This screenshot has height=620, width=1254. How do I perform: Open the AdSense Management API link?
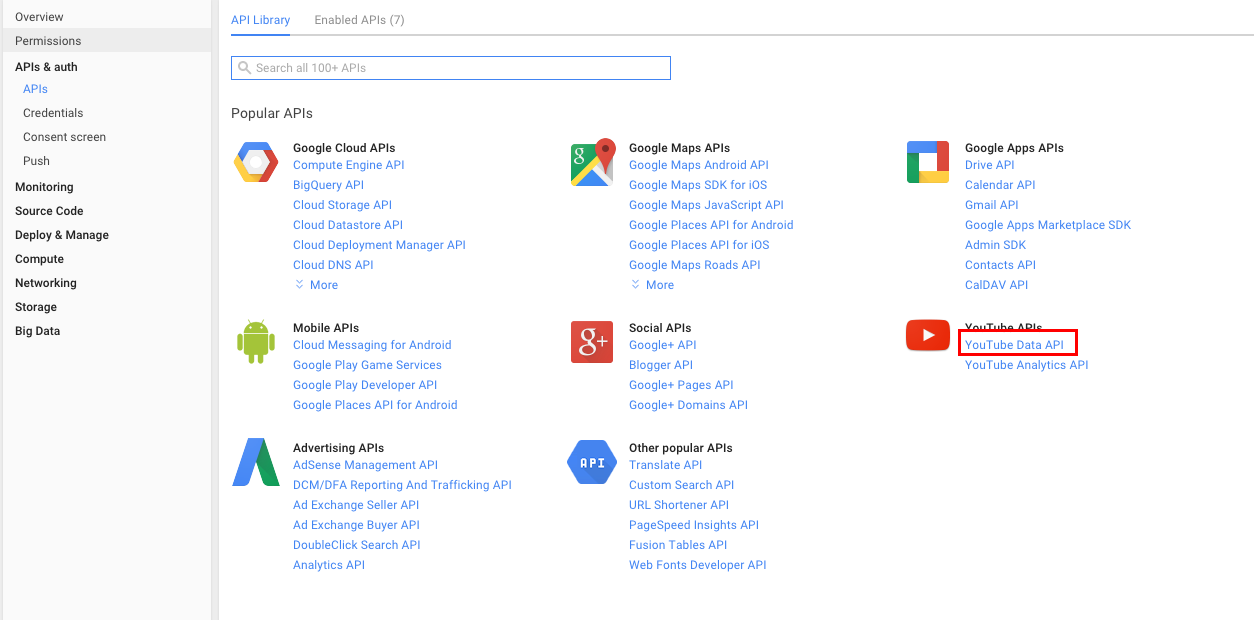point(365,465)
